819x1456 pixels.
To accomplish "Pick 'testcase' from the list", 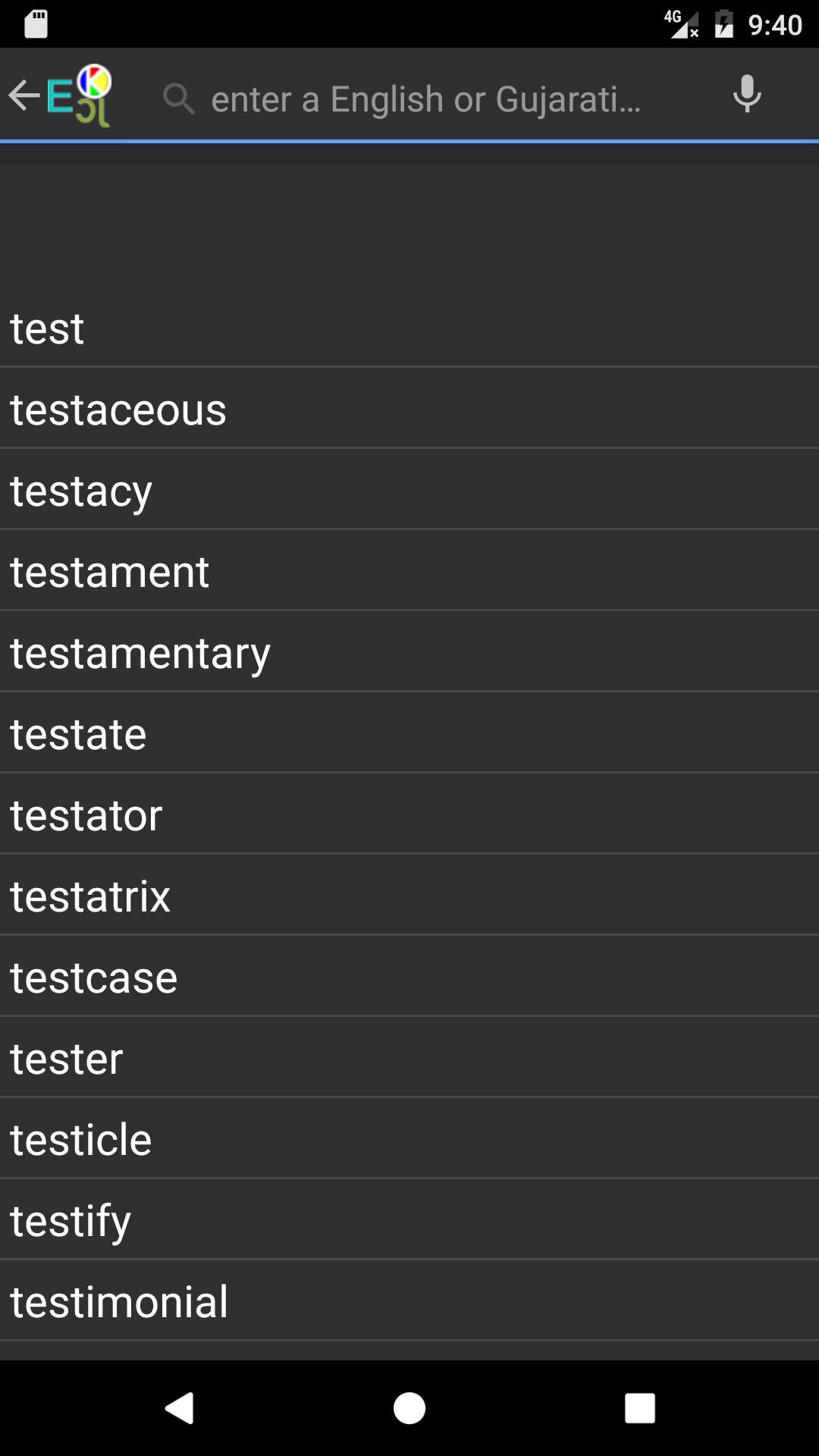I will point(409,977).
